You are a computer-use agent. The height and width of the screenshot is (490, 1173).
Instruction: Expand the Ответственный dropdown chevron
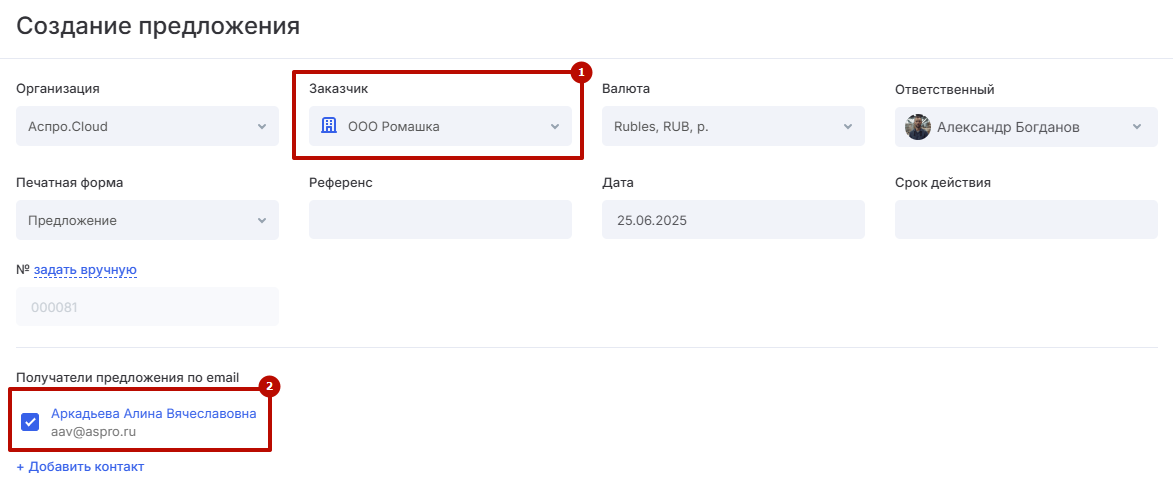click(x=1137, y=127)
